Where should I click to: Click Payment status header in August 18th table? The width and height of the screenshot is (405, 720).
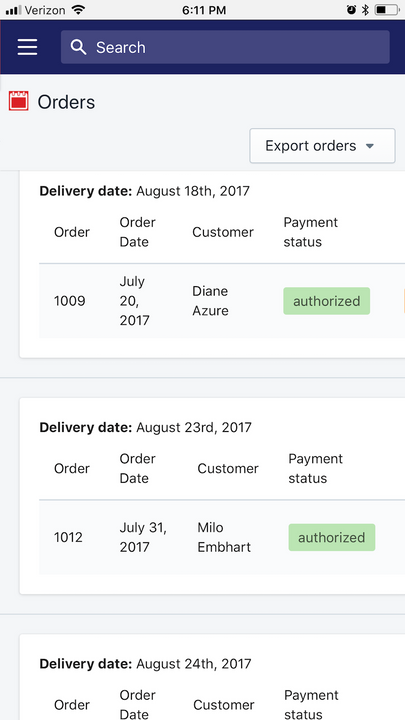(310, 232)
